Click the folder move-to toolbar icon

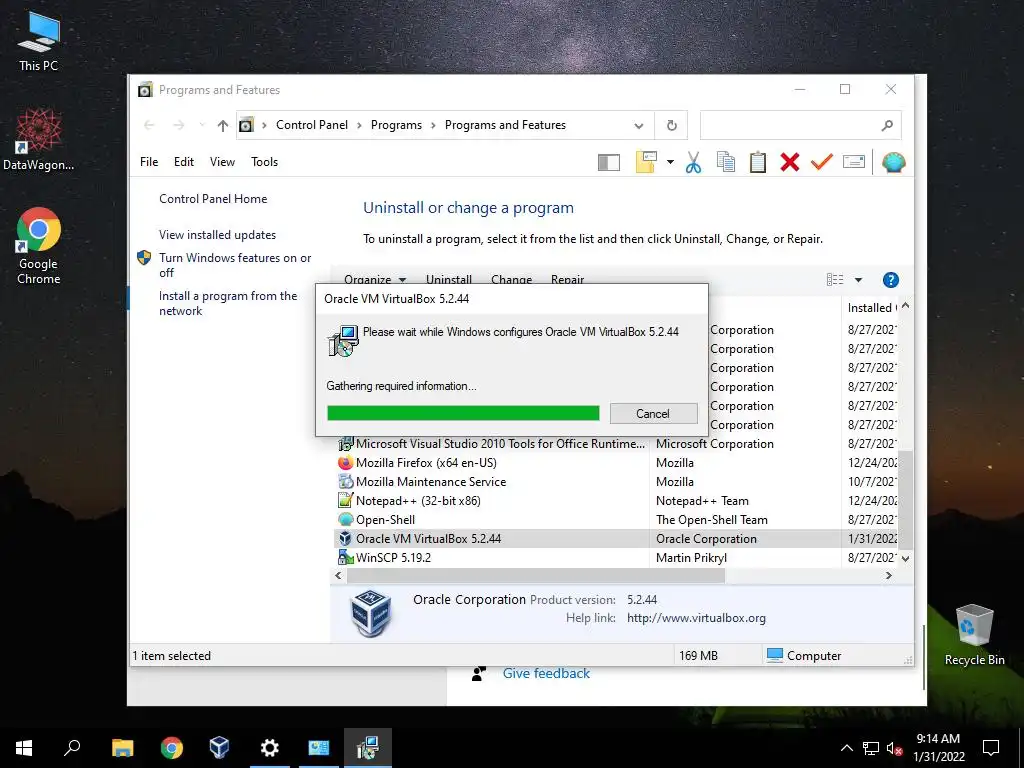tap(646, 162)
